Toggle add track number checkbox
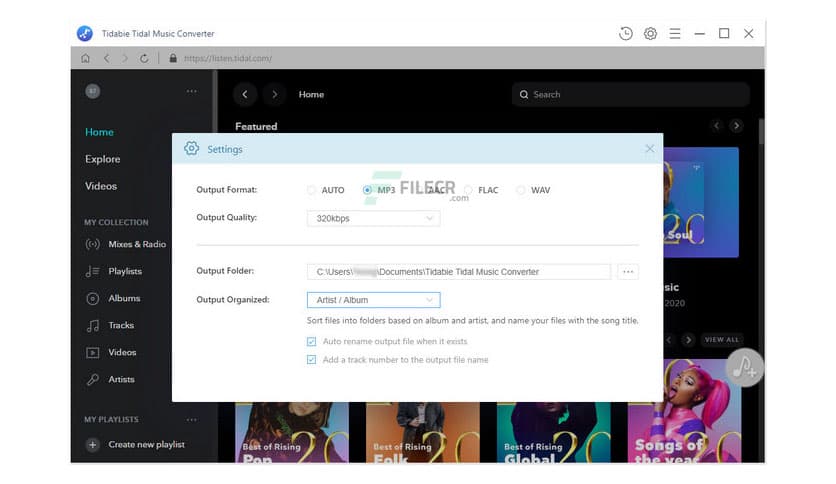The width and height of the screenshot is (836, 484). click(x=311, y=360)
